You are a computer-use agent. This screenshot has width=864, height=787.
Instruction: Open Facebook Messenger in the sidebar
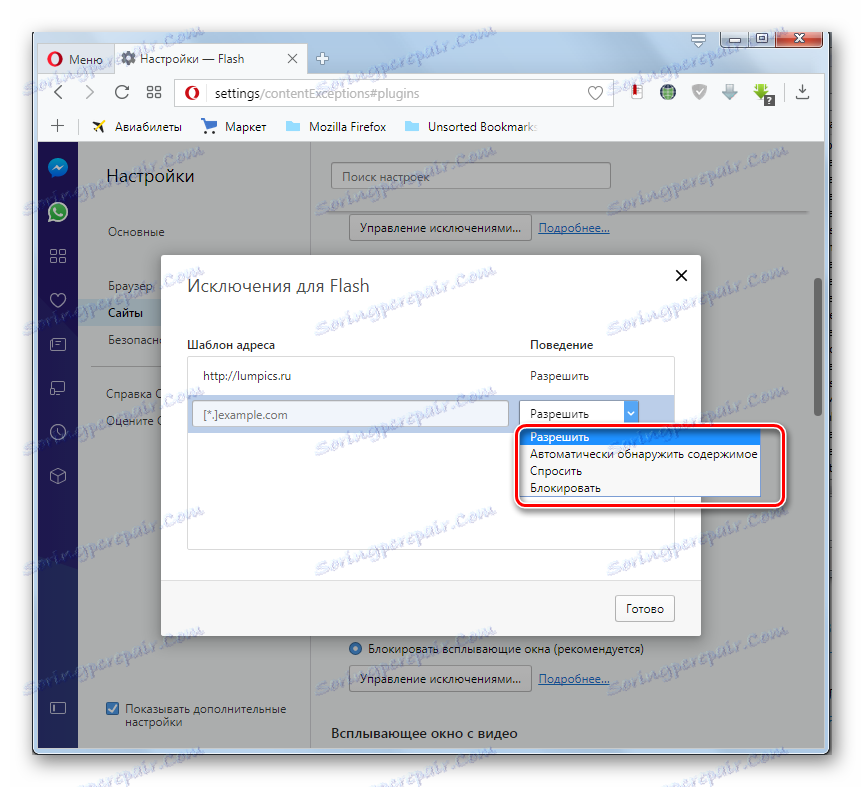click(x=57, y=167)
